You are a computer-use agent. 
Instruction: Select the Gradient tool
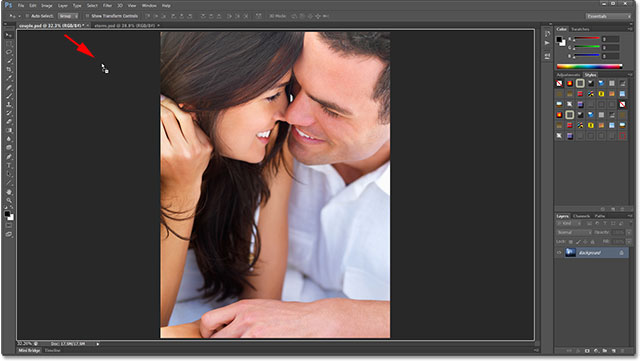tap(9, 130)
